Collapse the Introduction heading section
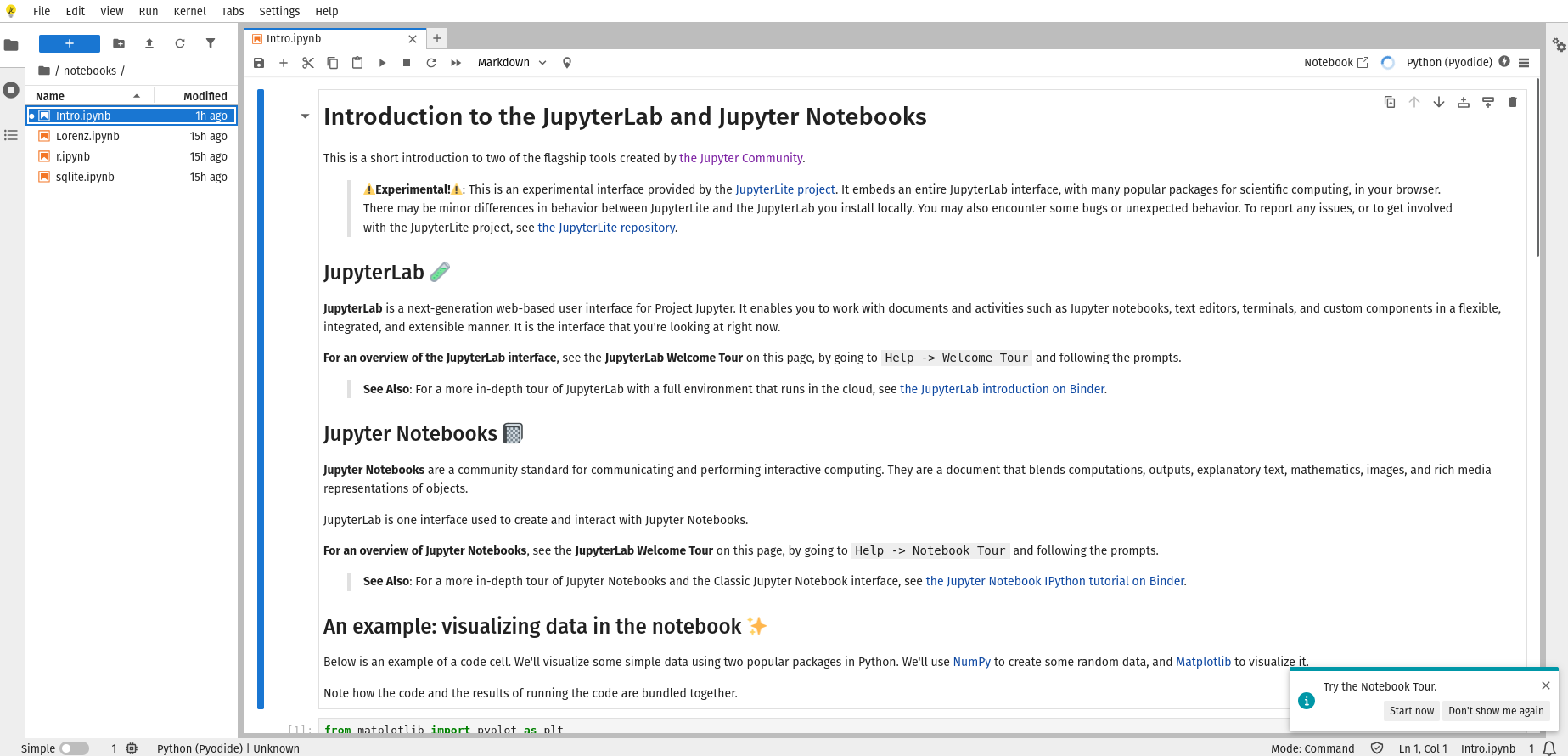Image resolution: width=1568 pixels, height=756 pixels. click(305, 116)
